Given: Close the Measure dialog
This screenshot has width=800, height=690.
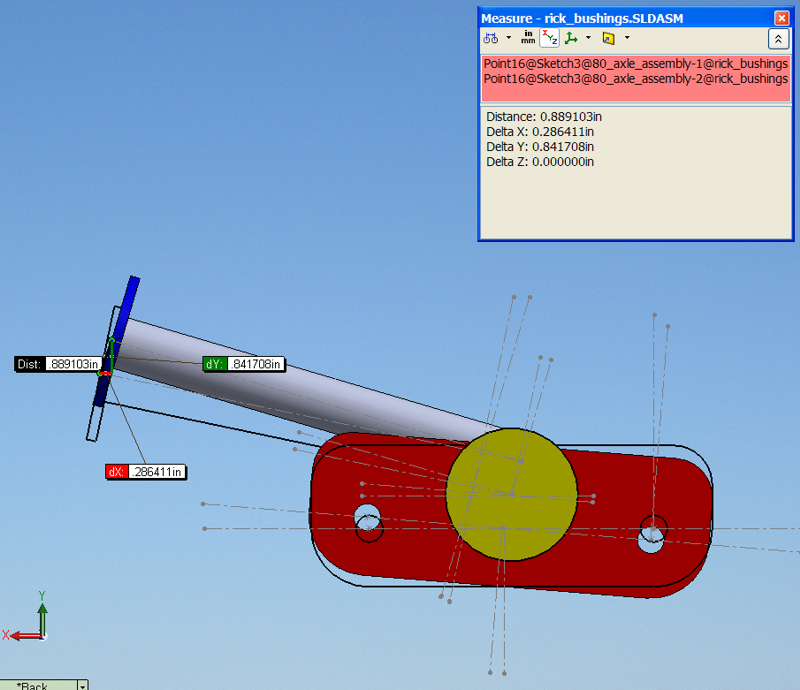Looking at the screenshot, I should coord(781,18).
